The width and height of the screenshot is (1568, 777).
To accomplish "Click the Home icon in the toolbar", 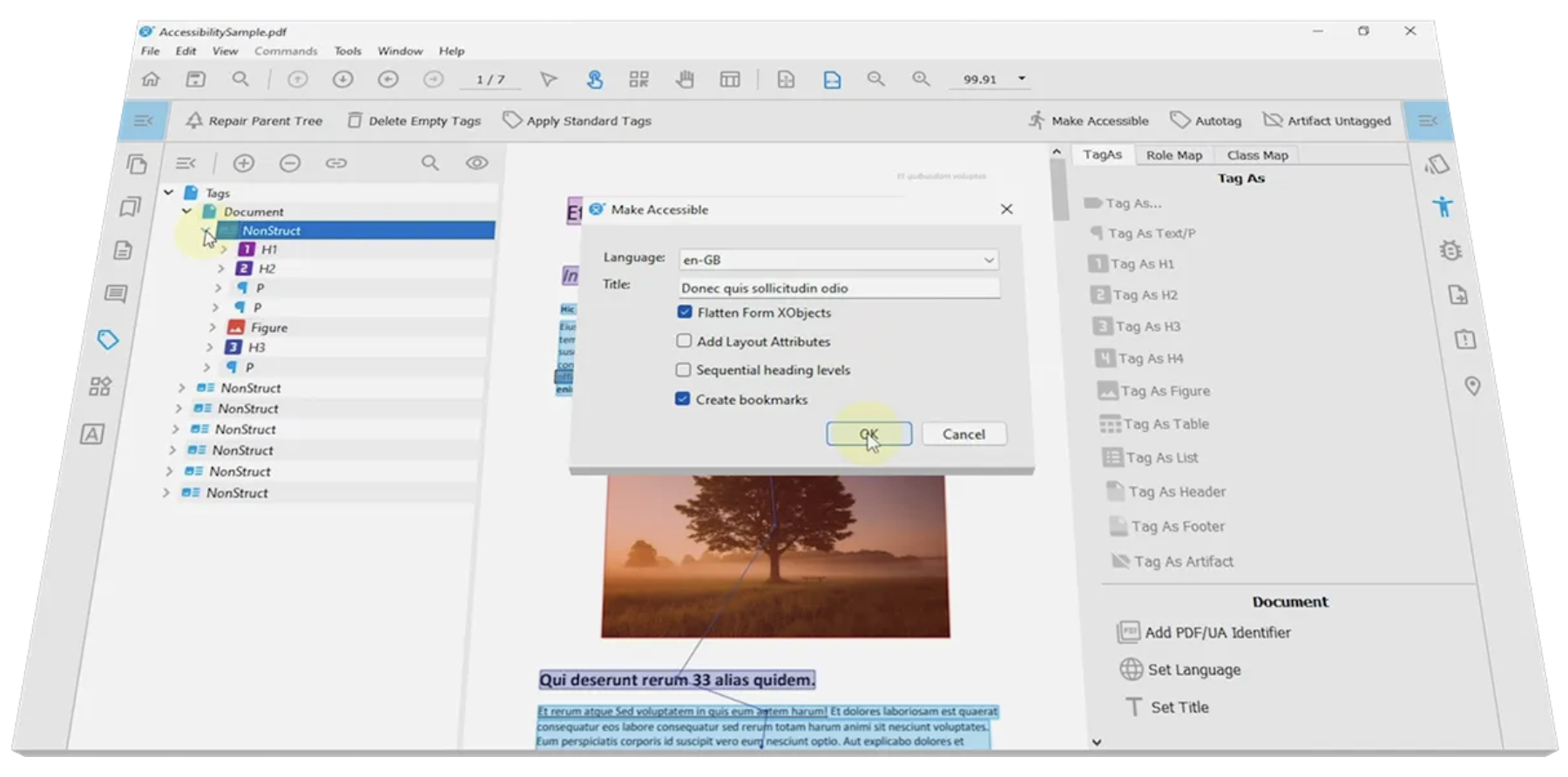I will (x=151, y=79).
